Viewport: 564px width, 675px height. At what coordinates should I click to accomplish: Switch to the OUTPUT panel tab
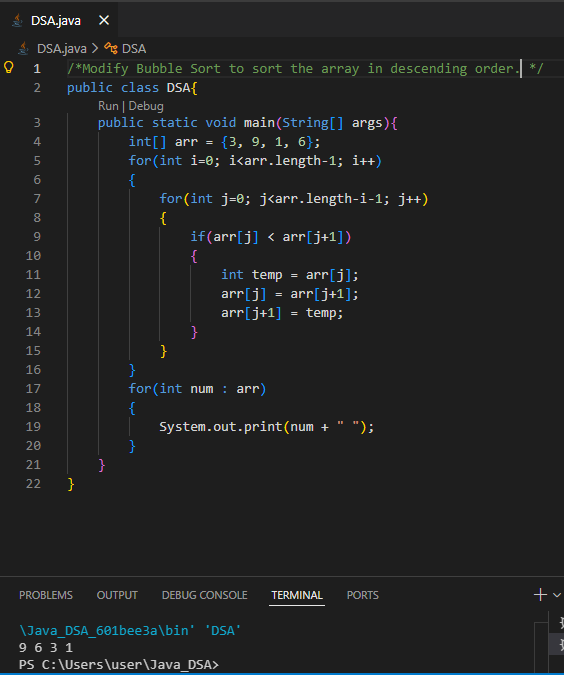pos(117,595)
